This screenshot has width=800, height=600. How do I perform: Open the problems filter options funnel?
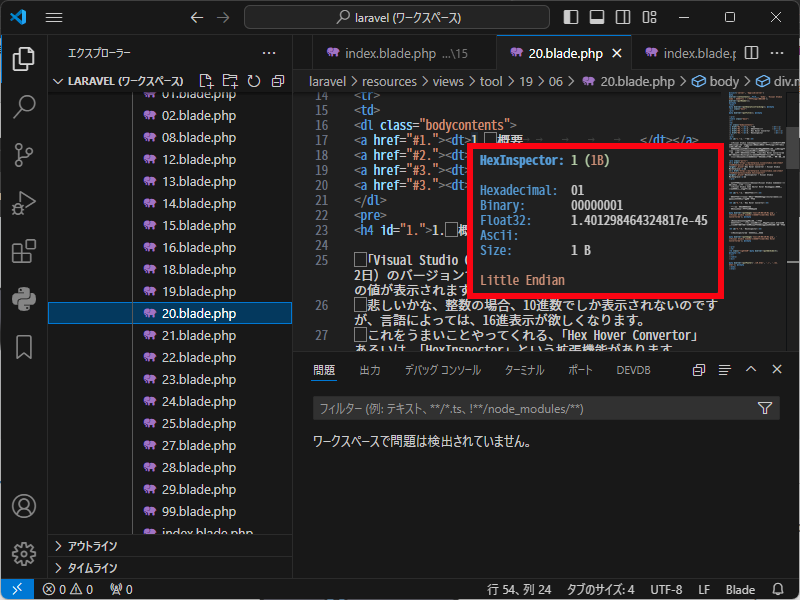click(765, 408)
